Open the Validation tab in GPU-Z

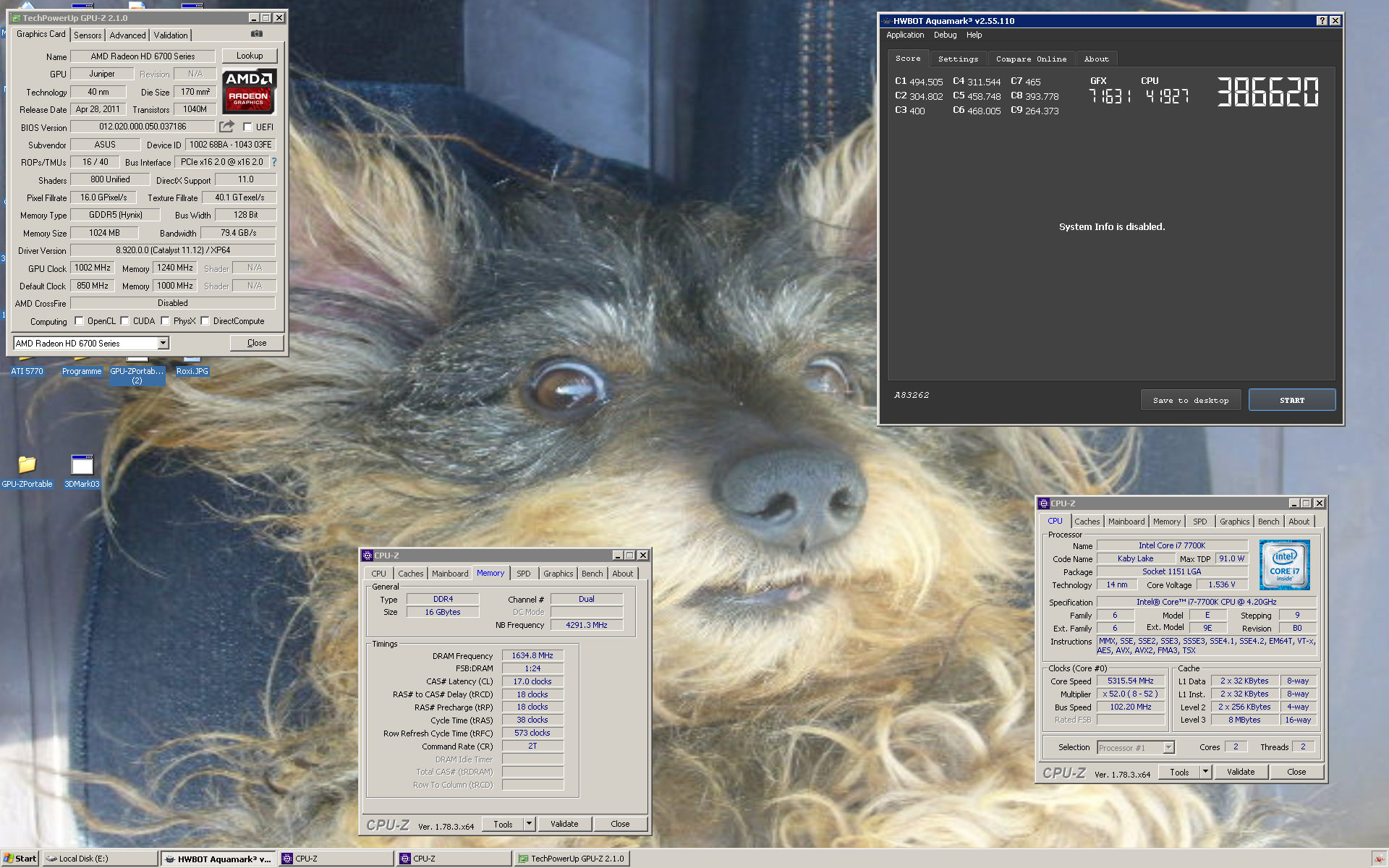click(x=171, y=35)
